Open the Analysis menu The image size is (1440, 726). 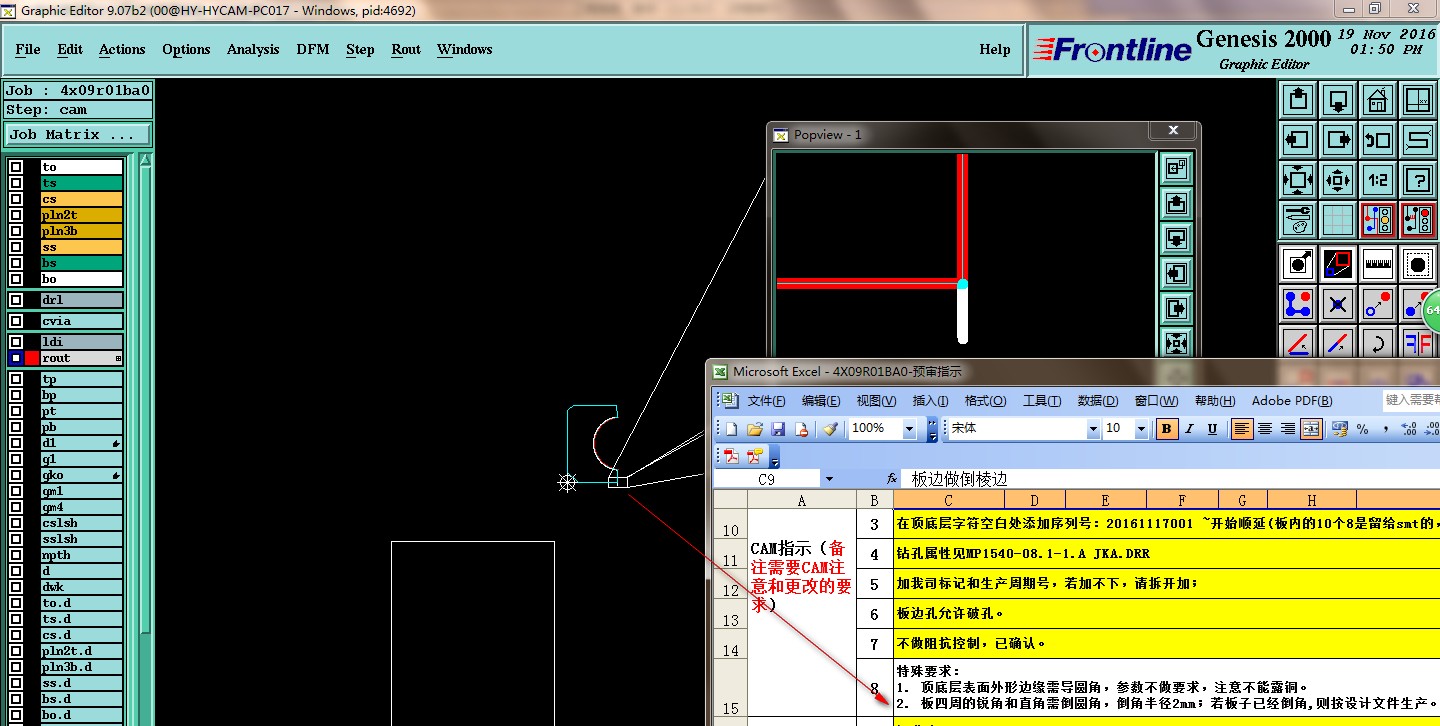pos(253,49)
